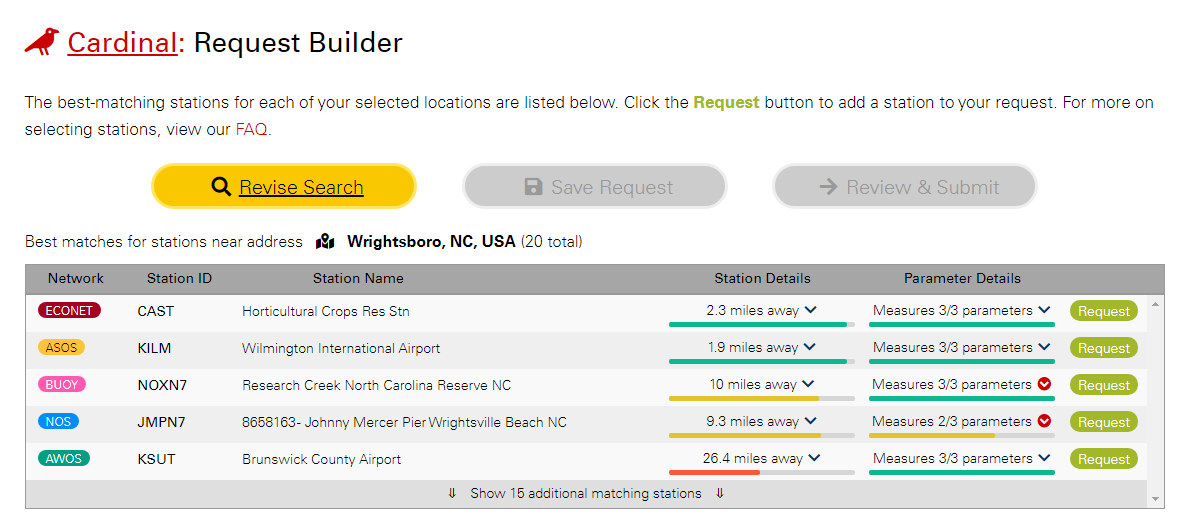Click the AWOS network badge

pyautogui.click(x=64, y=459)
